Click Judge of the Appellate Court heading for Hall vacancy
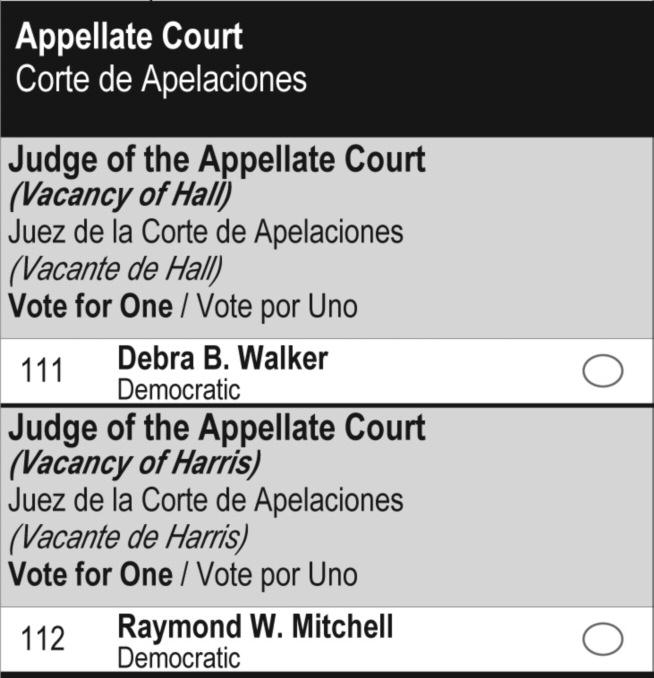 click(x=217, y=160)
